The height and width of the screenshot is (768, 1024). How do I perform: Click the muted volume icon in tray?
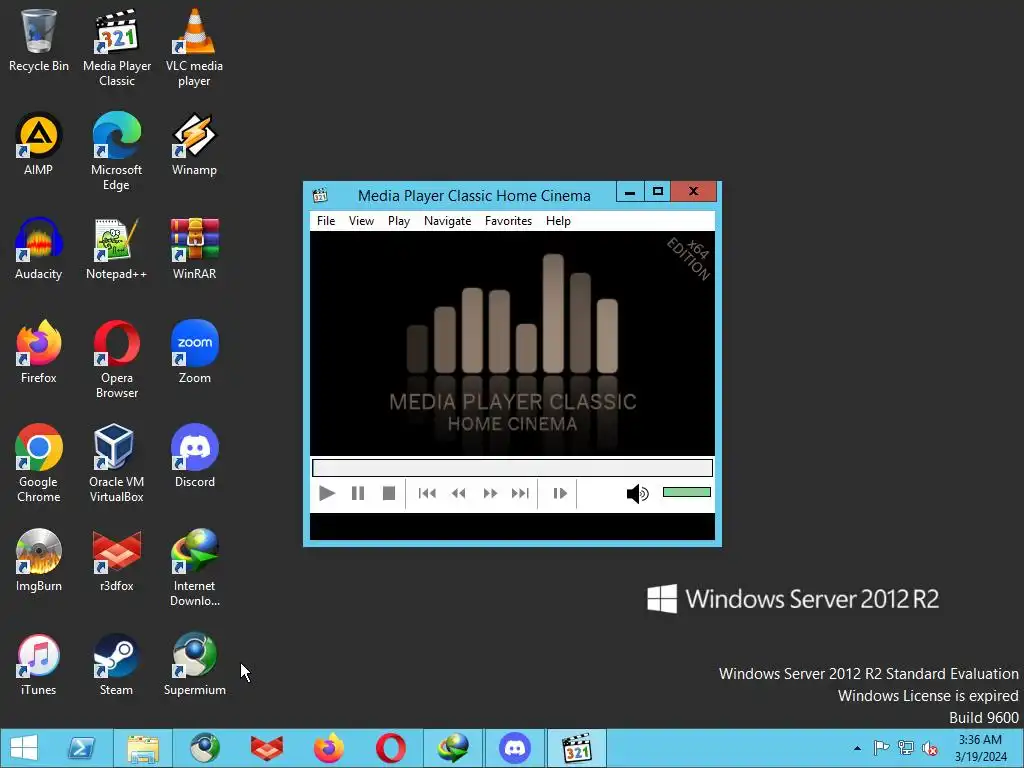click(930, 748)
